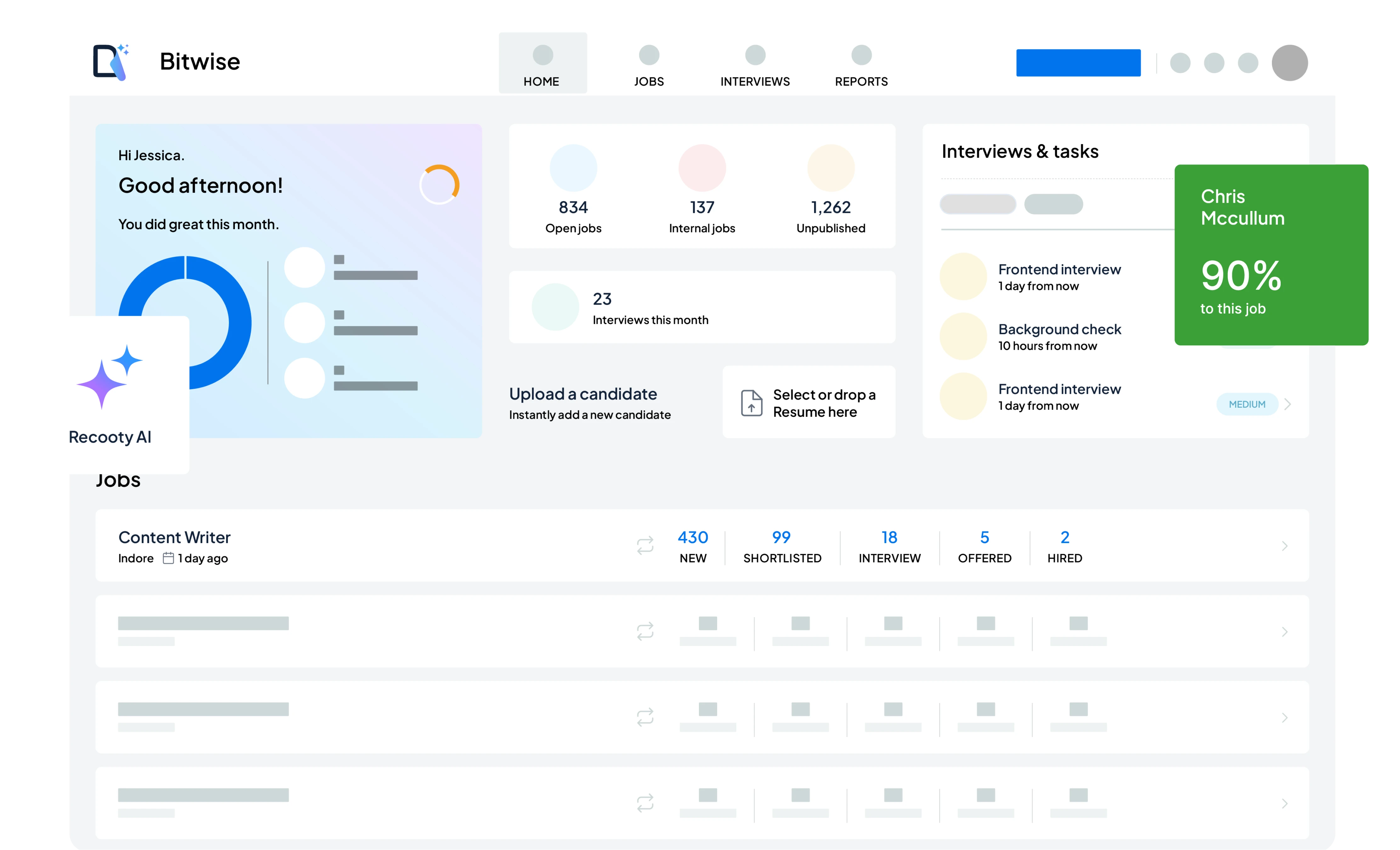Image resolution: width=1400 pixels, height=850 pixels.
Task: Expand the Content Writer job row chevron
Action: 1284,546
